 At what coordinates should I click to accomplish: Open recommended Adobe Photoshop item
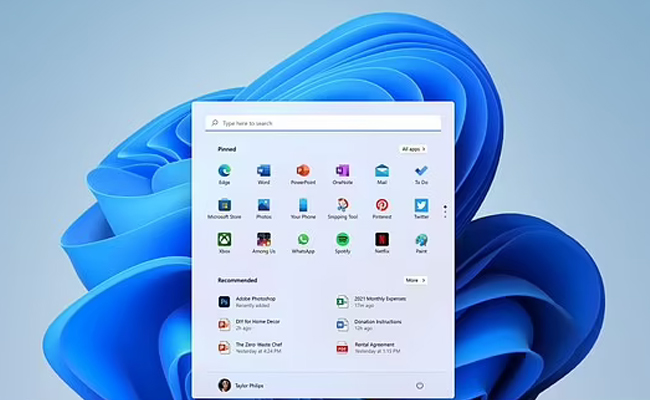point(247,302)
